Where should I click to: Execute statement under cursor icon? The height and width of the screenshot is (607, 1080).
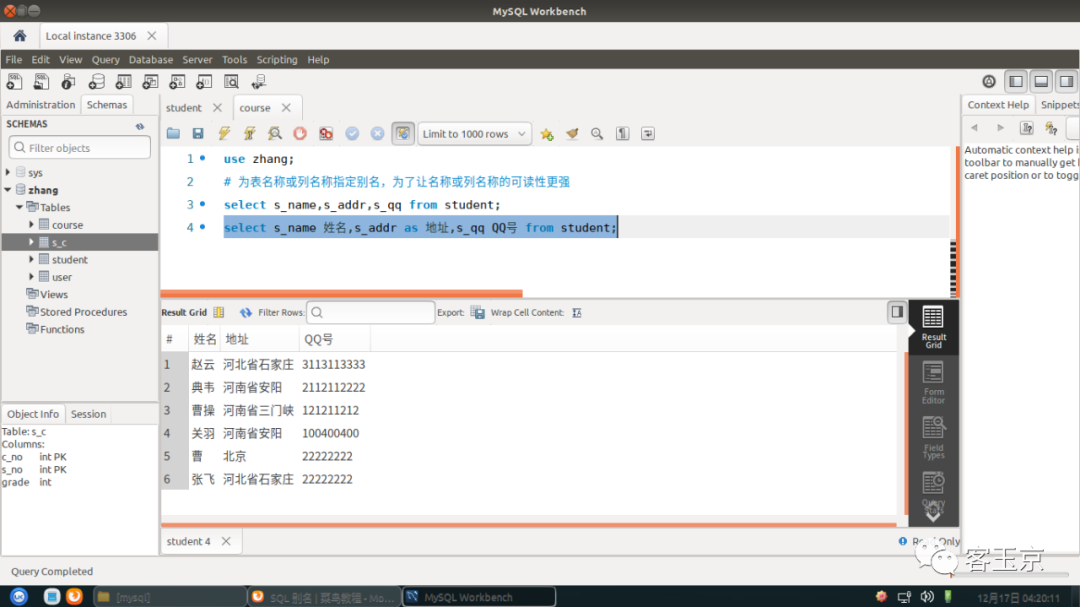[249, 134]
